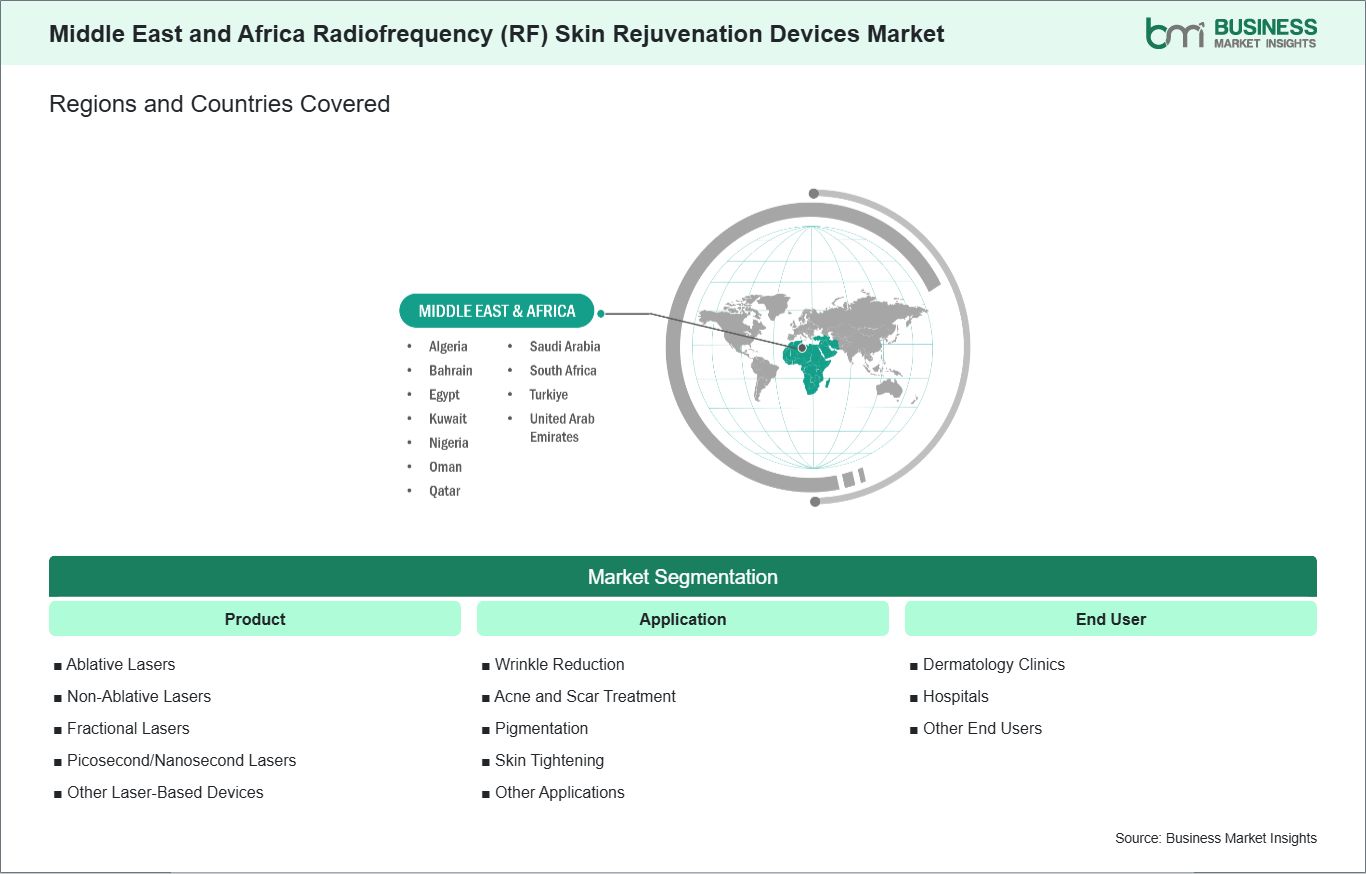Image resolution: width=1366 pixels, height=874 pixels.
Task: Click 'Other Laser-Based Devices' item
Action: 165,792
